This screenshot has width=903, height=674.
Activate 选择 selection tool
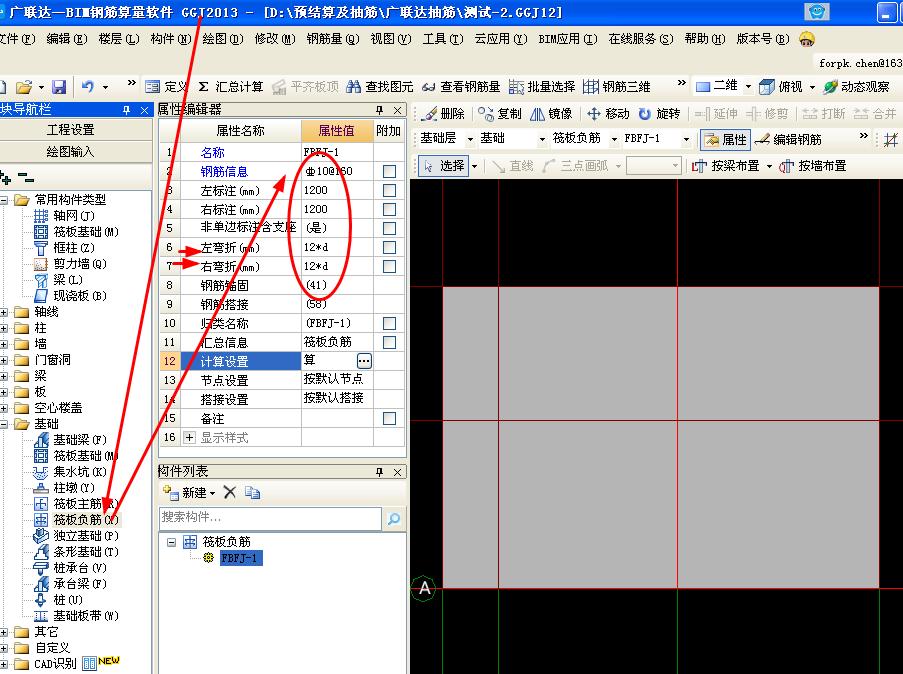click(444, 166)
